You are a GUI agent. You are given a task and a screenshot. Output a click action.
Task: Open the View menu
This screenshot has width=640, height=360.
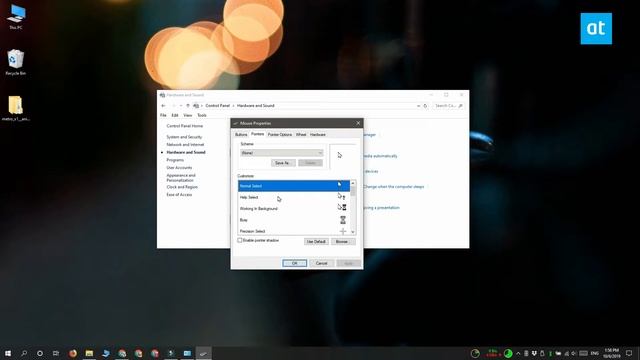click(x=187, y=116)
